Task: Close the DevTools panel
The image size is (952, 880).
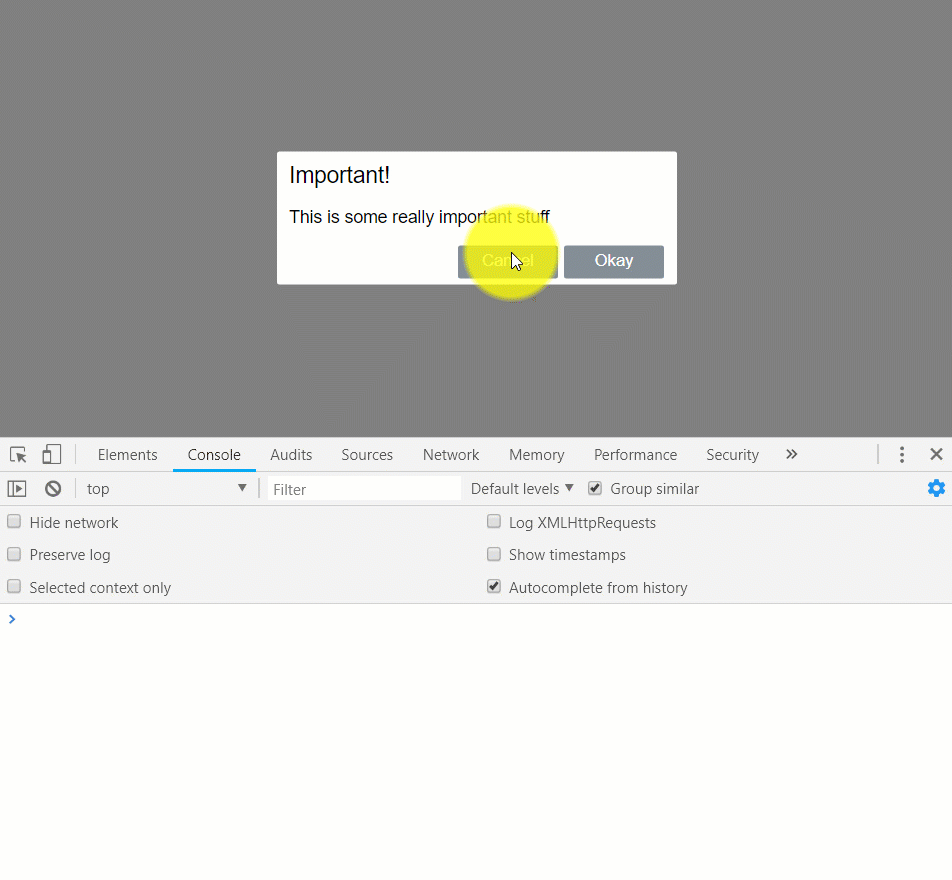Action: pyautogui.click(x=936, y=454)
